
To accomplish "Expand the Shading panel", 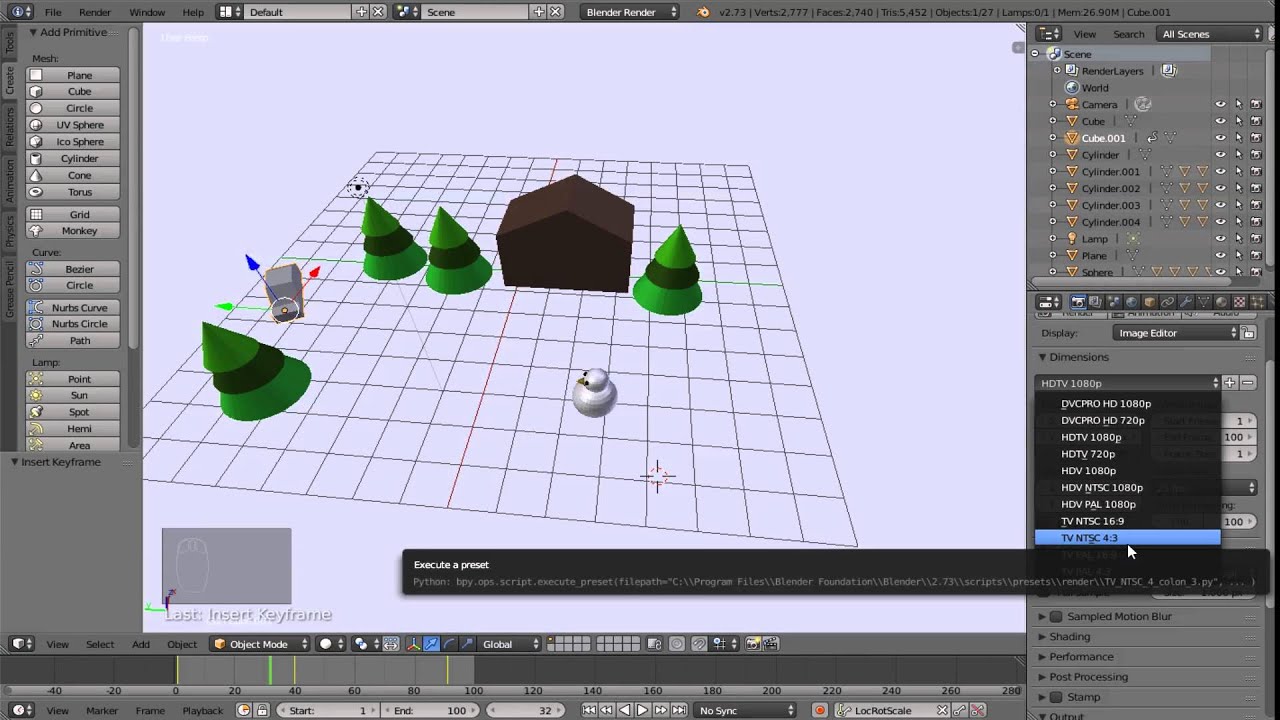I will point(1070,636).
